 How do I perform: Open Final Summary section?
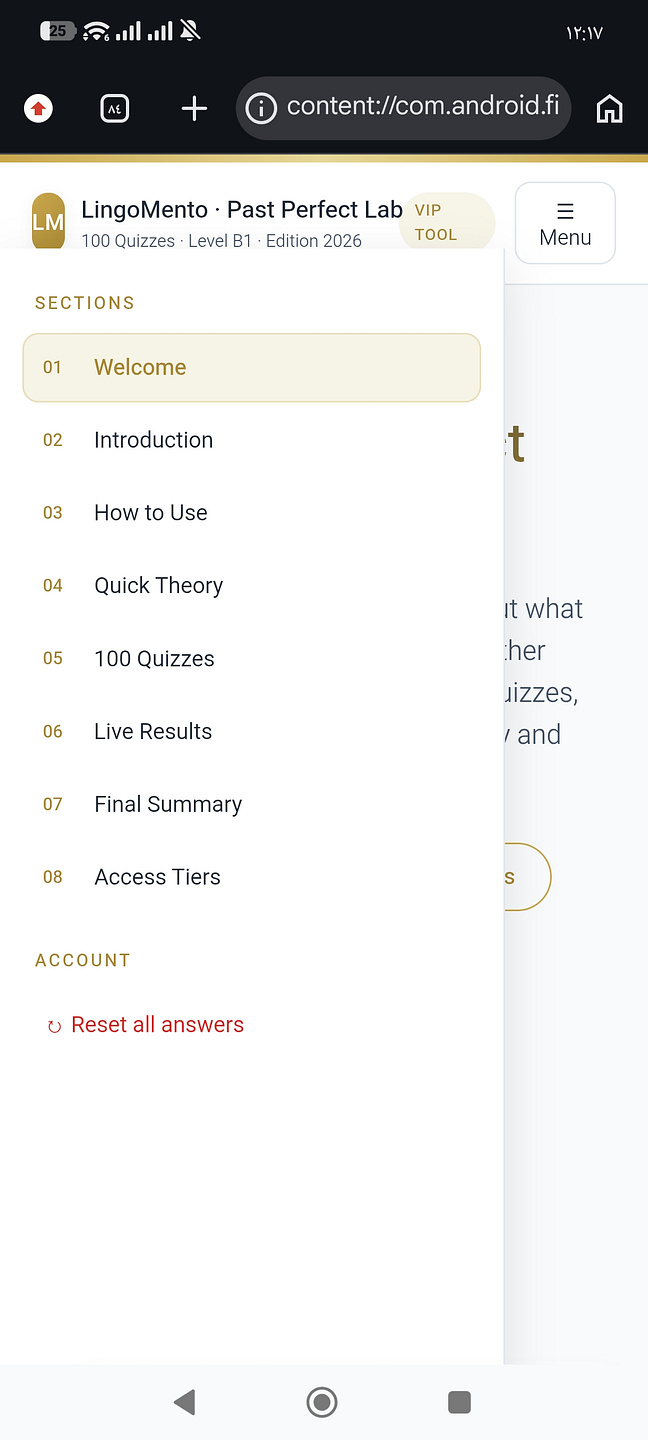252,805
